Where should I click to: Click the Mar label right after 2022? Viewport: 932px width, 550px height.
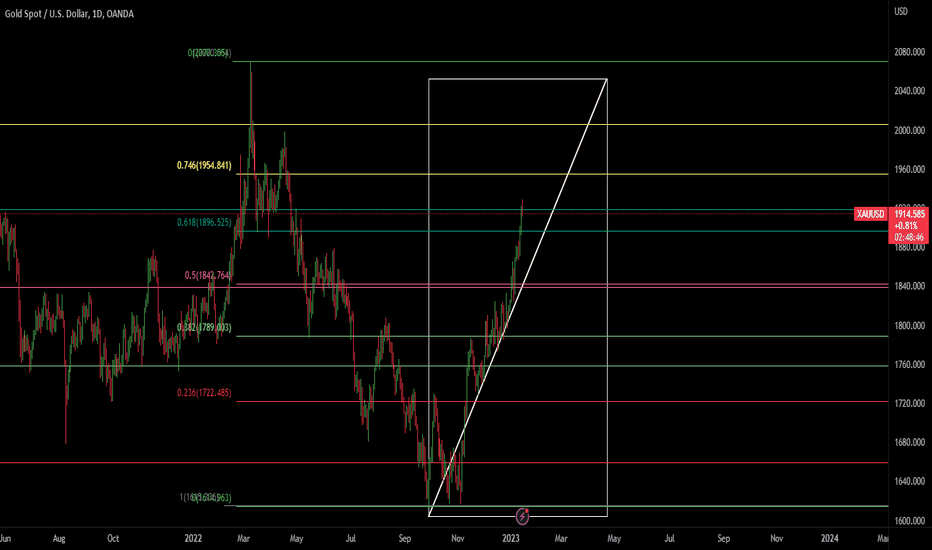click(243, 538)
